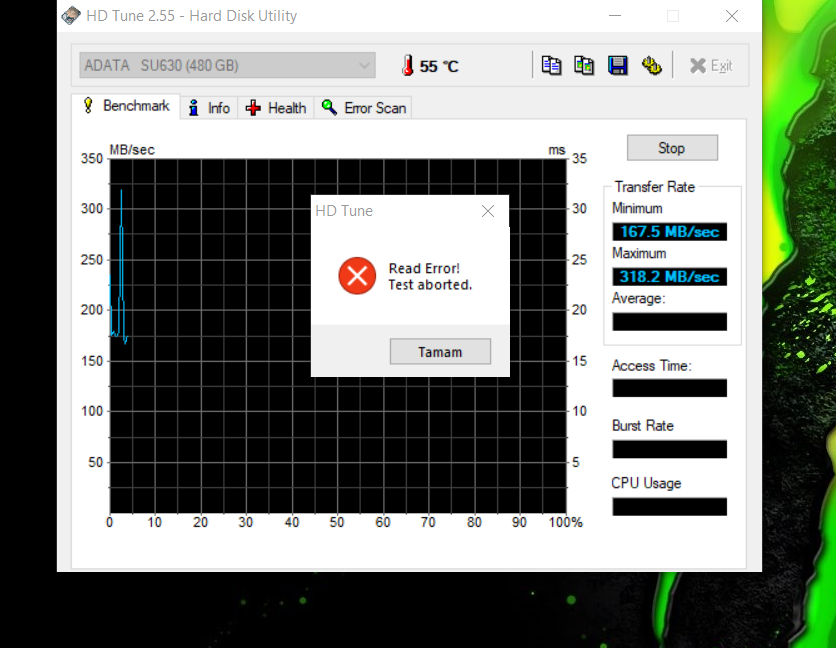Click the copy screenshot to clipboard icon

(584, 66)
